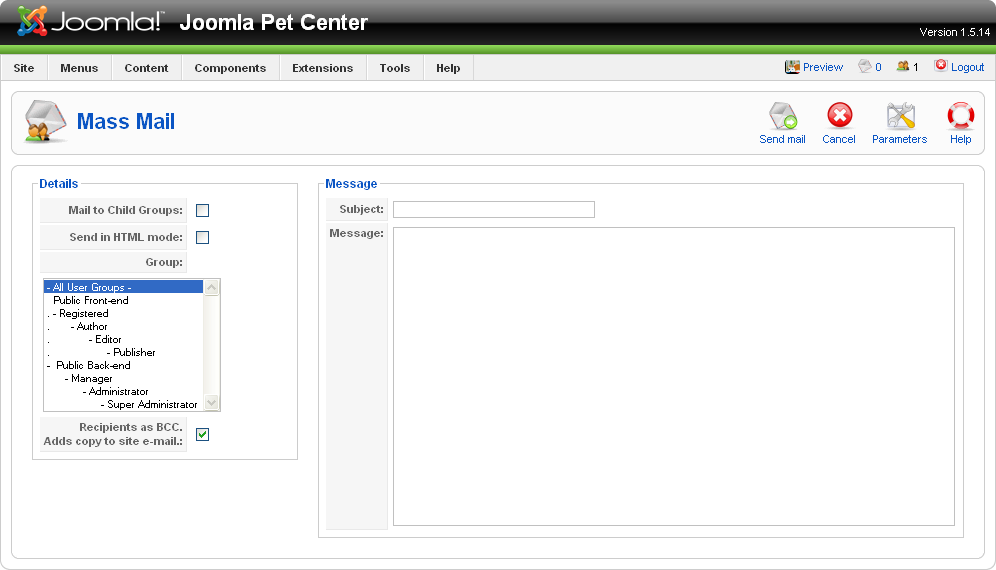Click the Logout link text
The height and width of the screenshot is (570, 996).
(967, 67)
